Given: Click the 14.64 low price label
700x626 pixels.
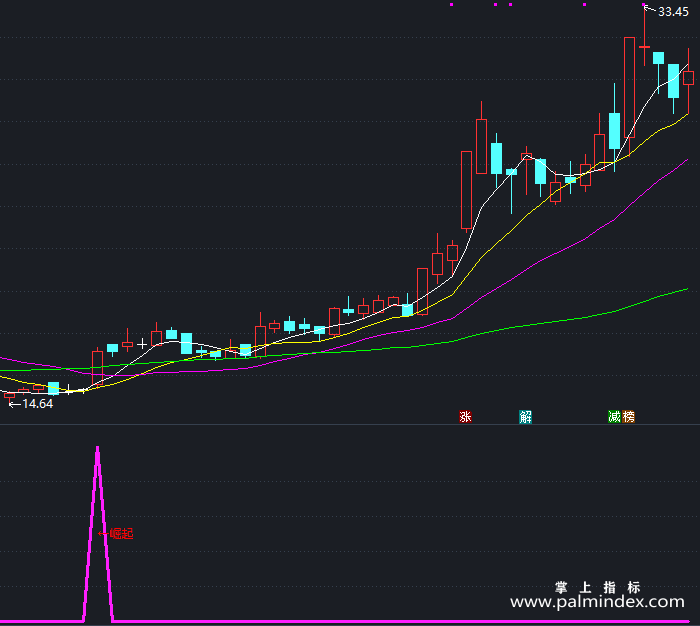Looking at the screenshot, I should [38, 404].
